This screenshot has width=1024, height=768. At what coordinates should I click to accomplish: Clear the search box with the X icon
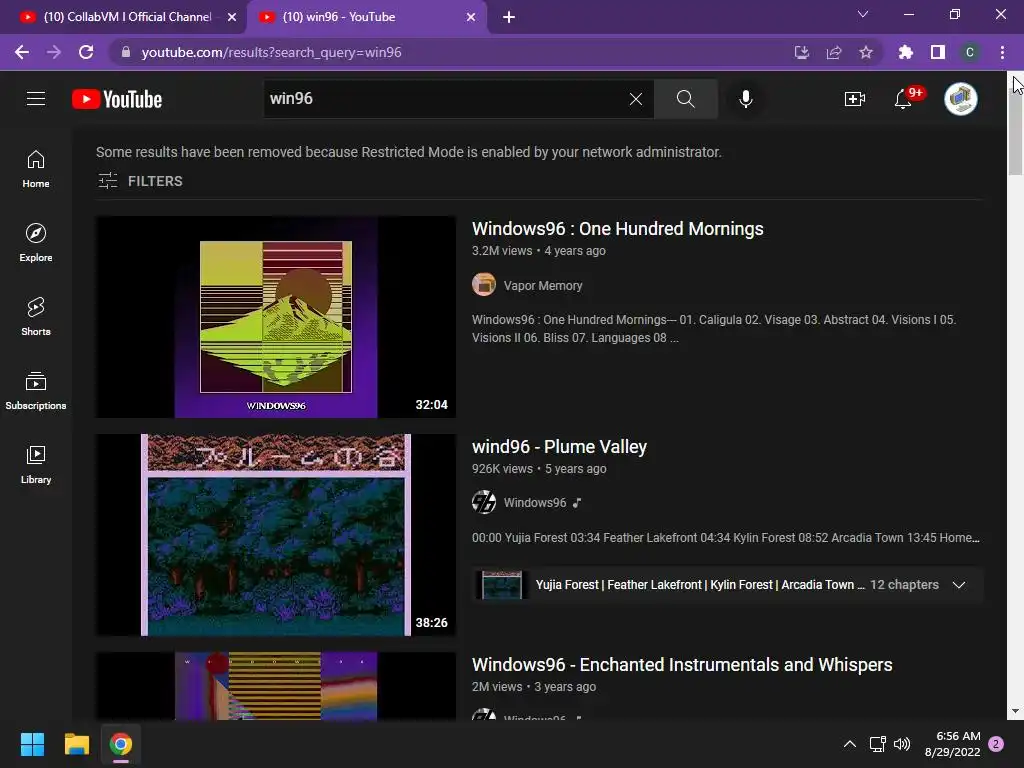(x=635, y=99)
